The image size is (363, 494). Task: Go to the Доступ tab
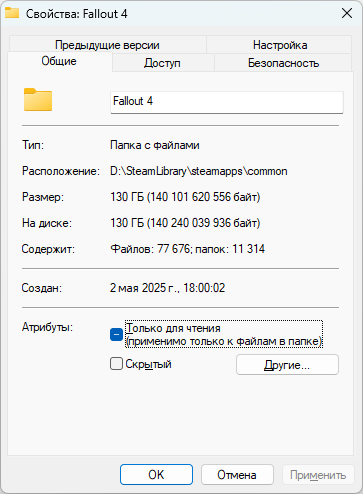[x=162, y=63]
